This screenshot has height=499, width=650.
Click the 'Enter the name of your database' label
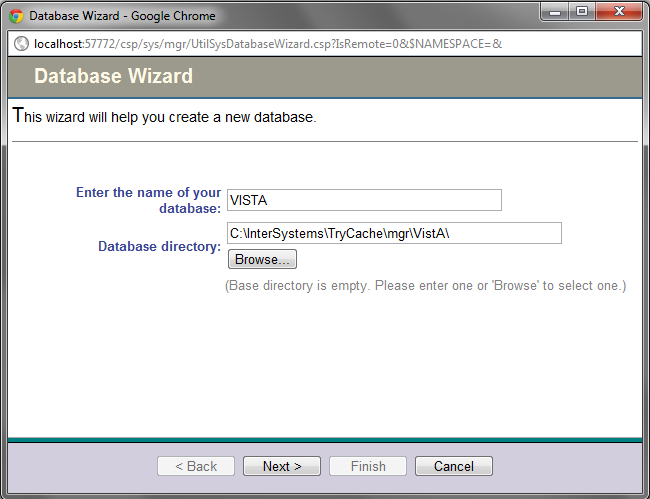coord(149,200)
